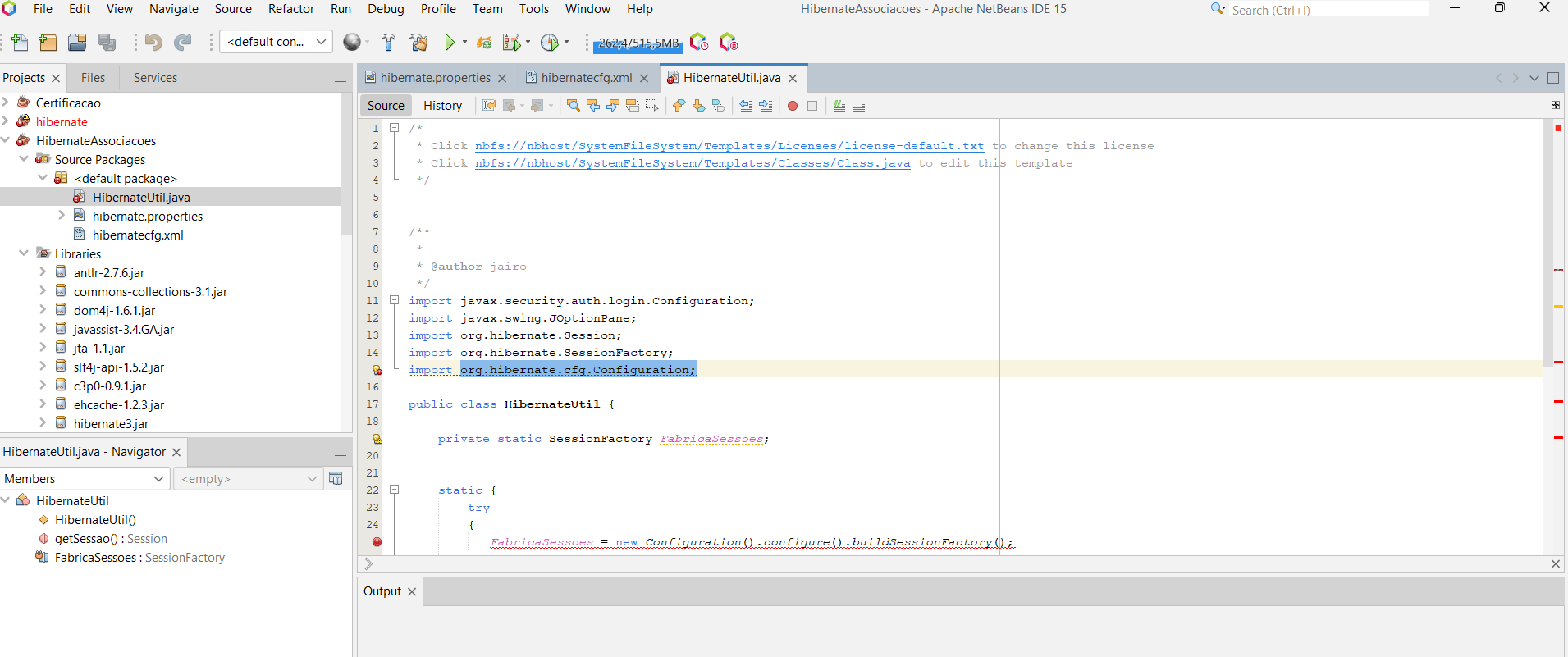Click the Build Project hammer icon
Screen dimensions: 1568x657
(389, 42)
